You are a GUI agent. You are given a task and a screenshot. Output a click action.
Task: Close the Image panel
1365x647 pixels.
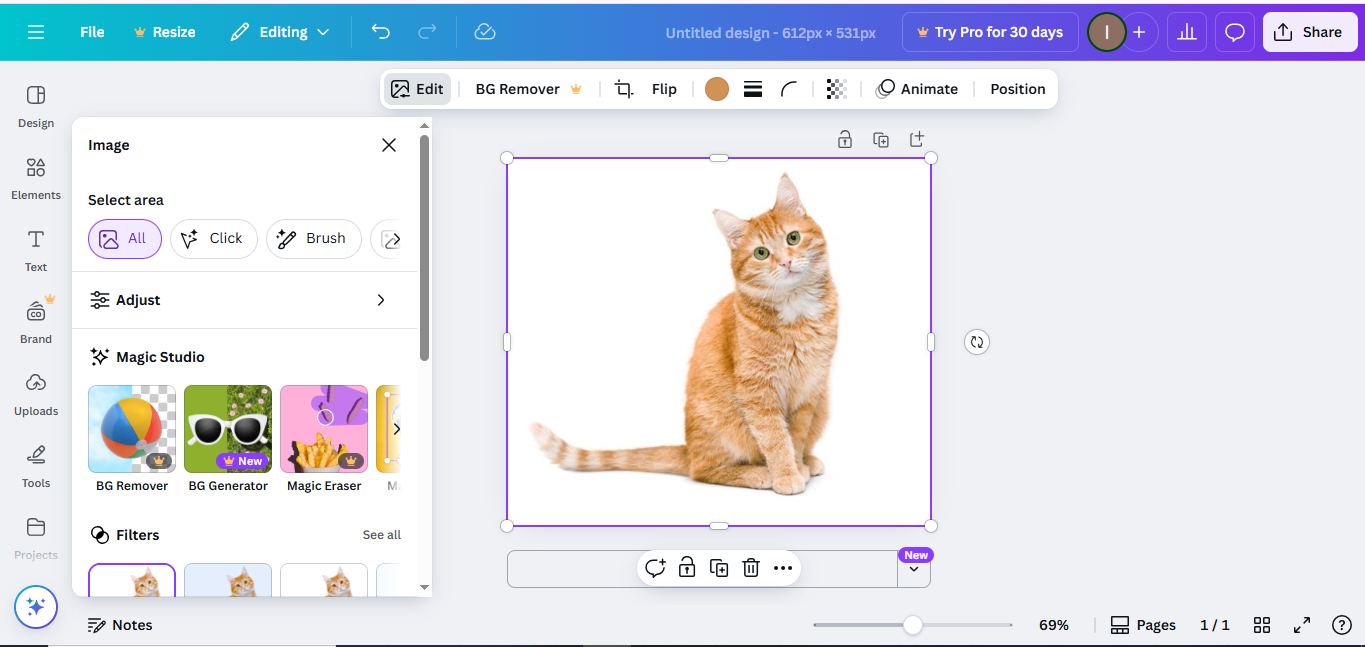coord(389,144)
